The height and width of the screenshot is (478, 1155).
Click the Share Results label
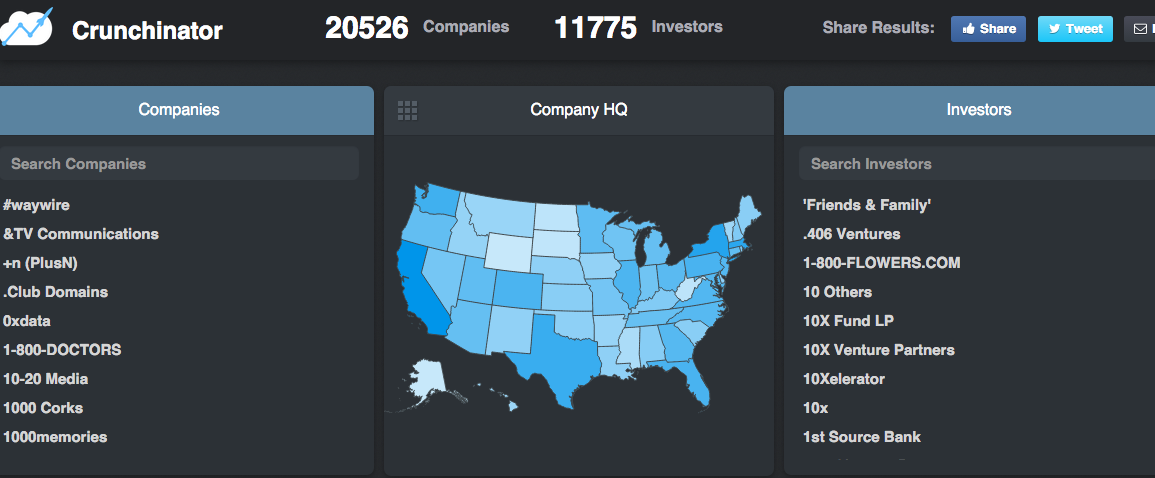878,29
